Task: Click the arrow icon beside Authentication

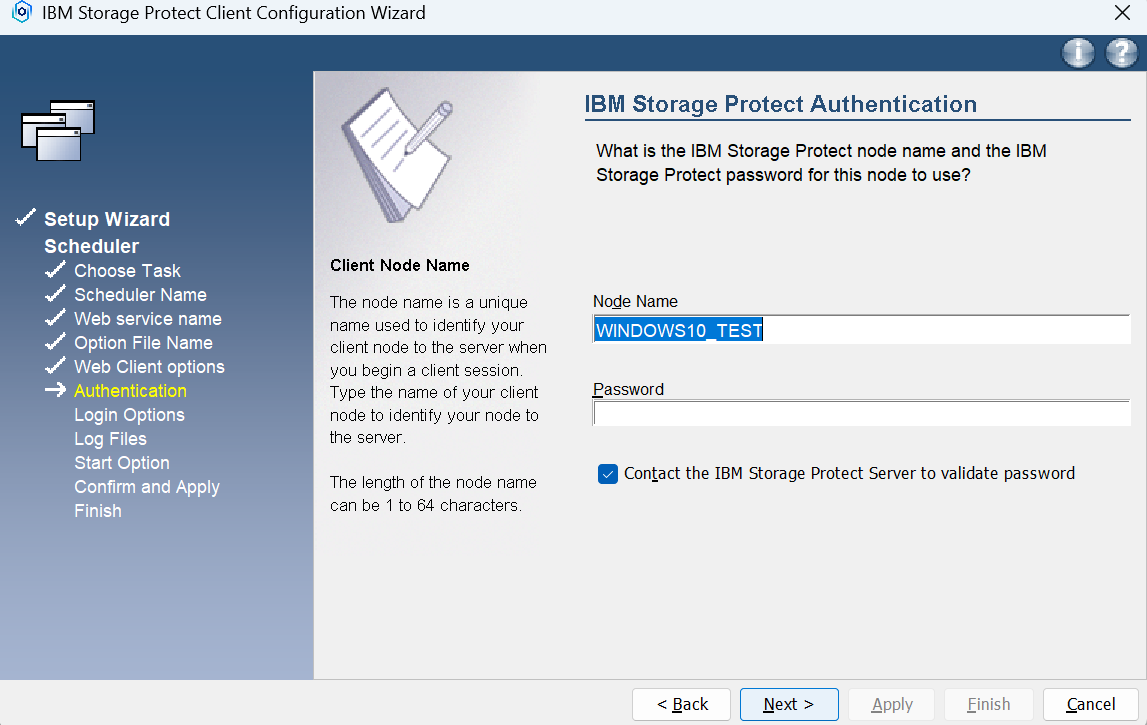Action: click(x=56, y=391)
